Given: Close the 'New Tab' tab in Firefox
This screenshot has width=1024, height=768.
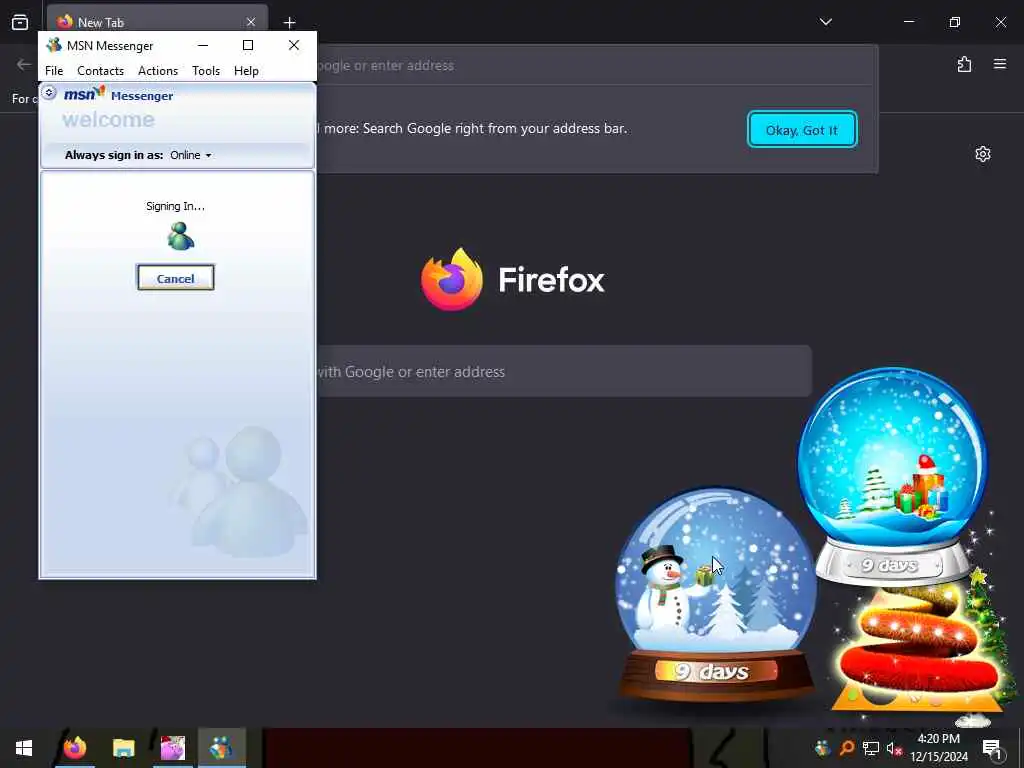Looking at the screenshot, I should 251,22.
